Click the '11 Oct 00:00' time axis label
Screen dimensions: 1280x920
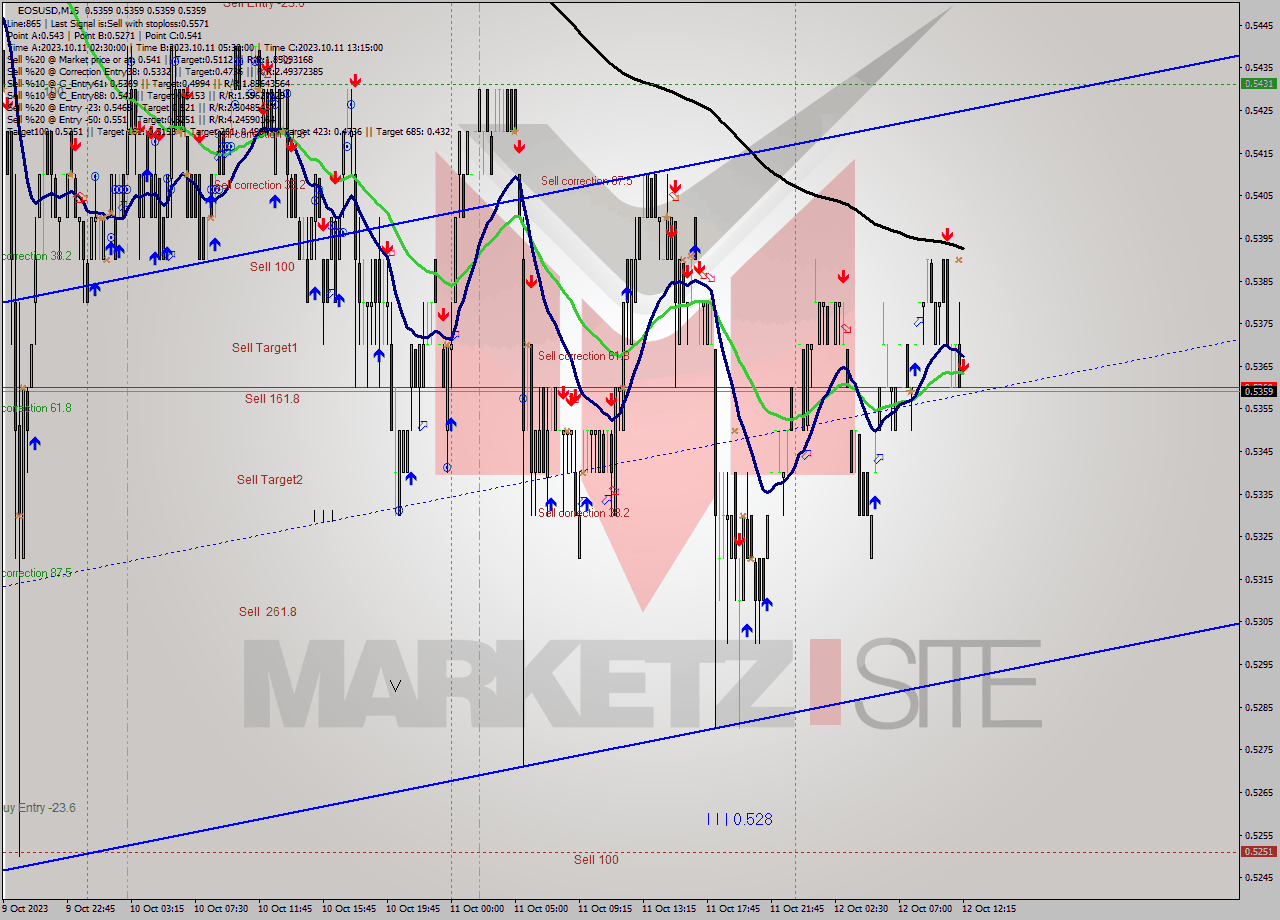[476, 909]
